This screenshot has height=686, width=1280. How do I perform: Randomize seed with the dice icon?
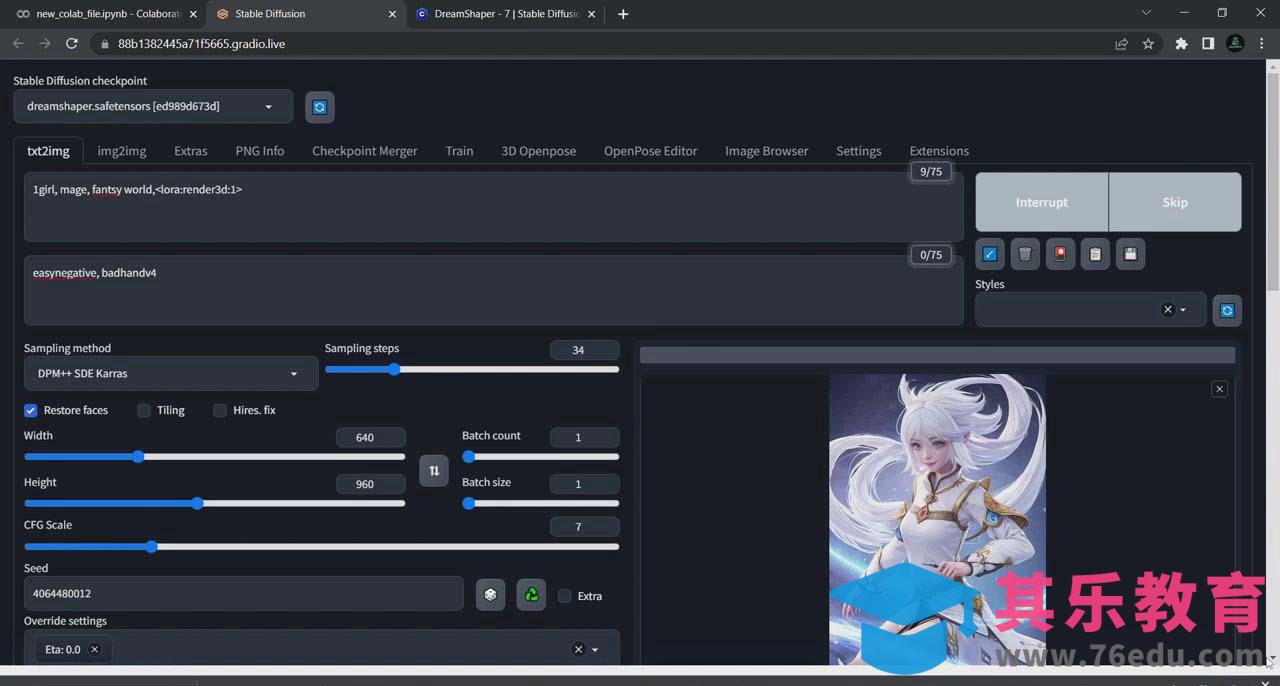pos(490,595)
